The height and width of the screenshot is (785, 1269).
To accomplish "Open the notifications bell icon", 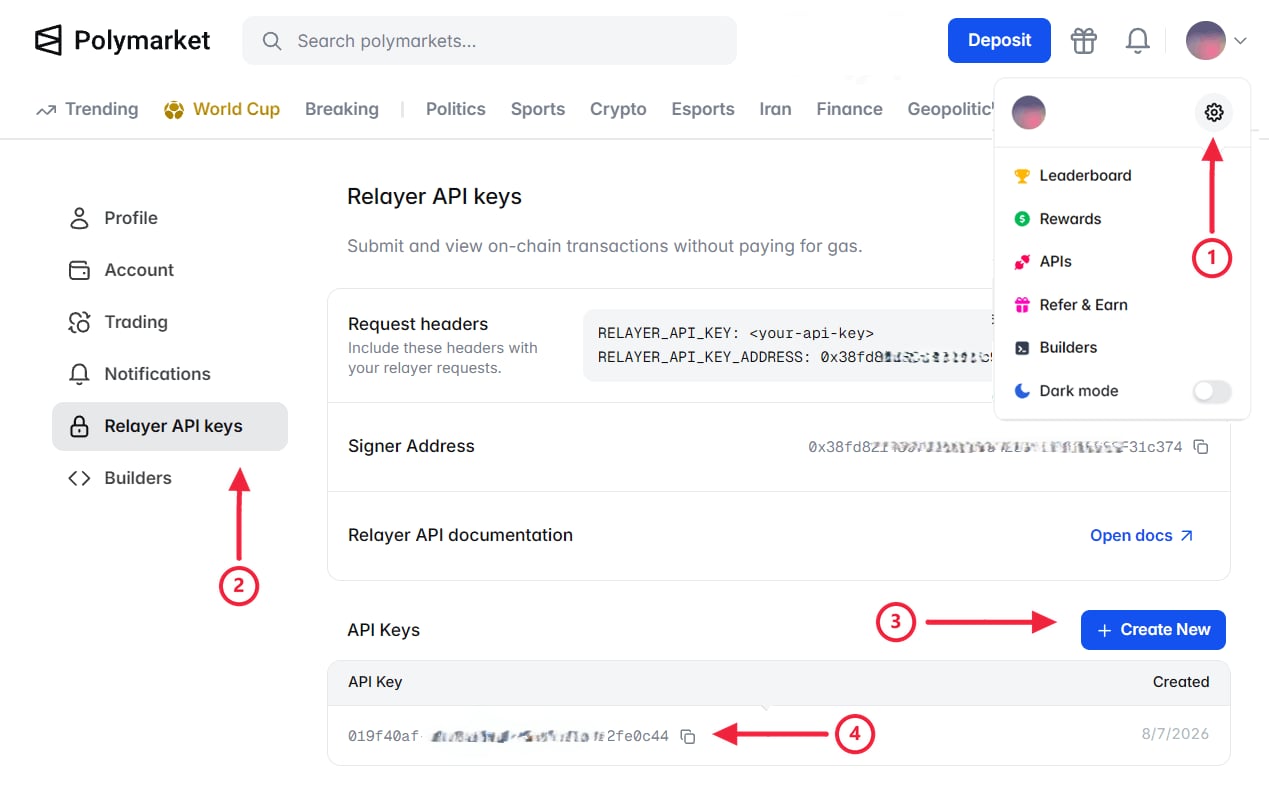I will tap(1137, 40).
